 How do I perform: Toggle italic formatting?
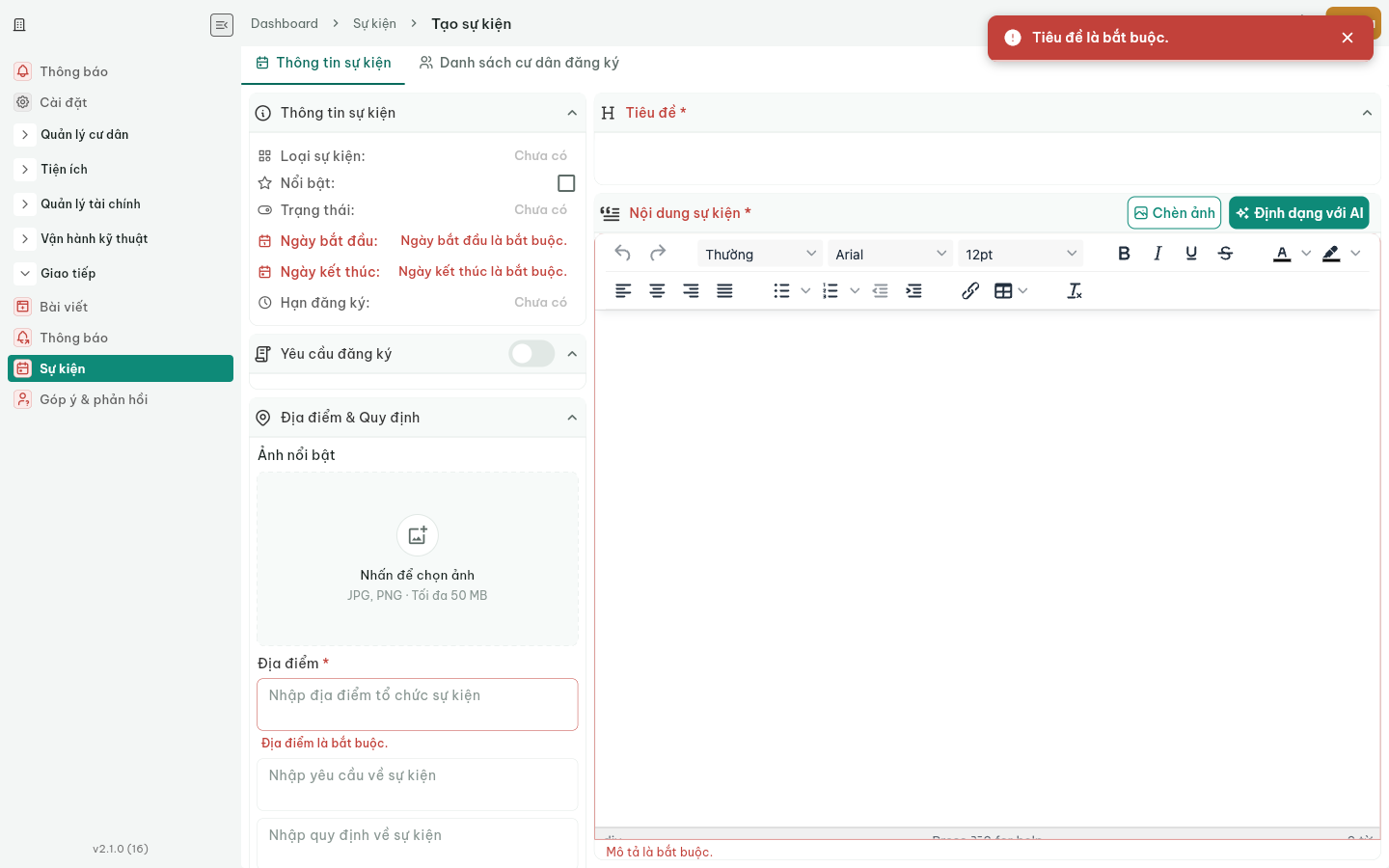pyautogui.click(x=1157, y=254)
